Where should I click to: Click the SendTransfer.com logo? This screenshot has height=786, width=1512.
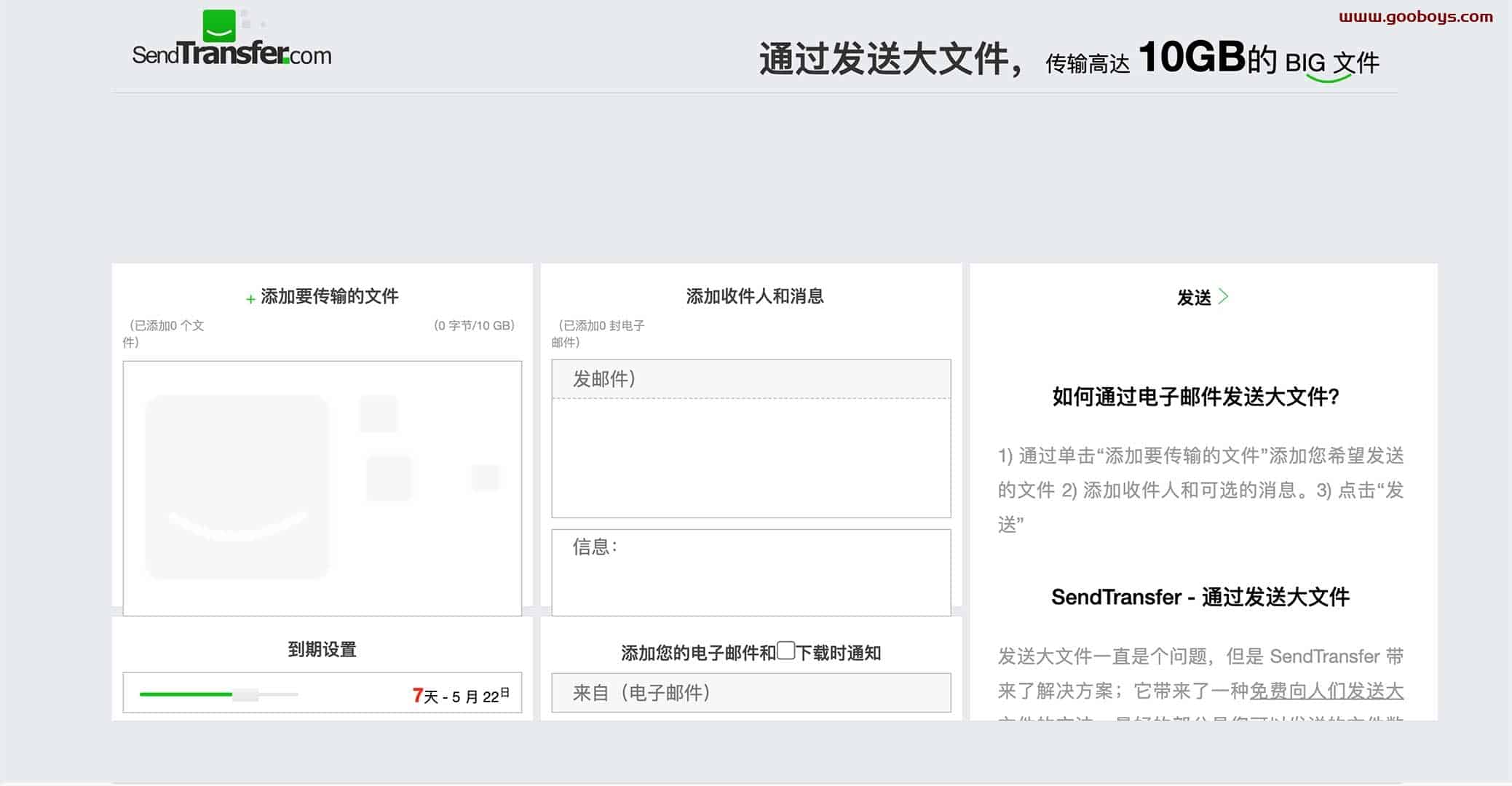(231, 39)
